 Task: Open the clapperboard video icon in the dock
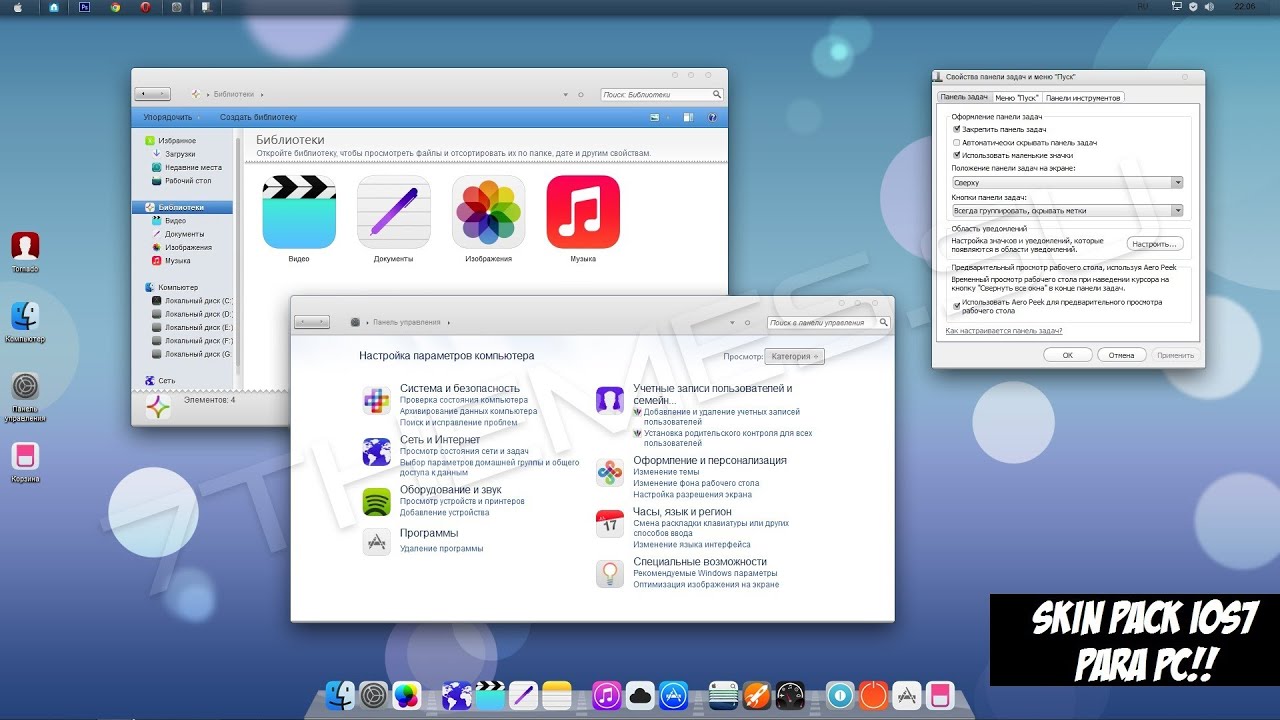point(490,695)
